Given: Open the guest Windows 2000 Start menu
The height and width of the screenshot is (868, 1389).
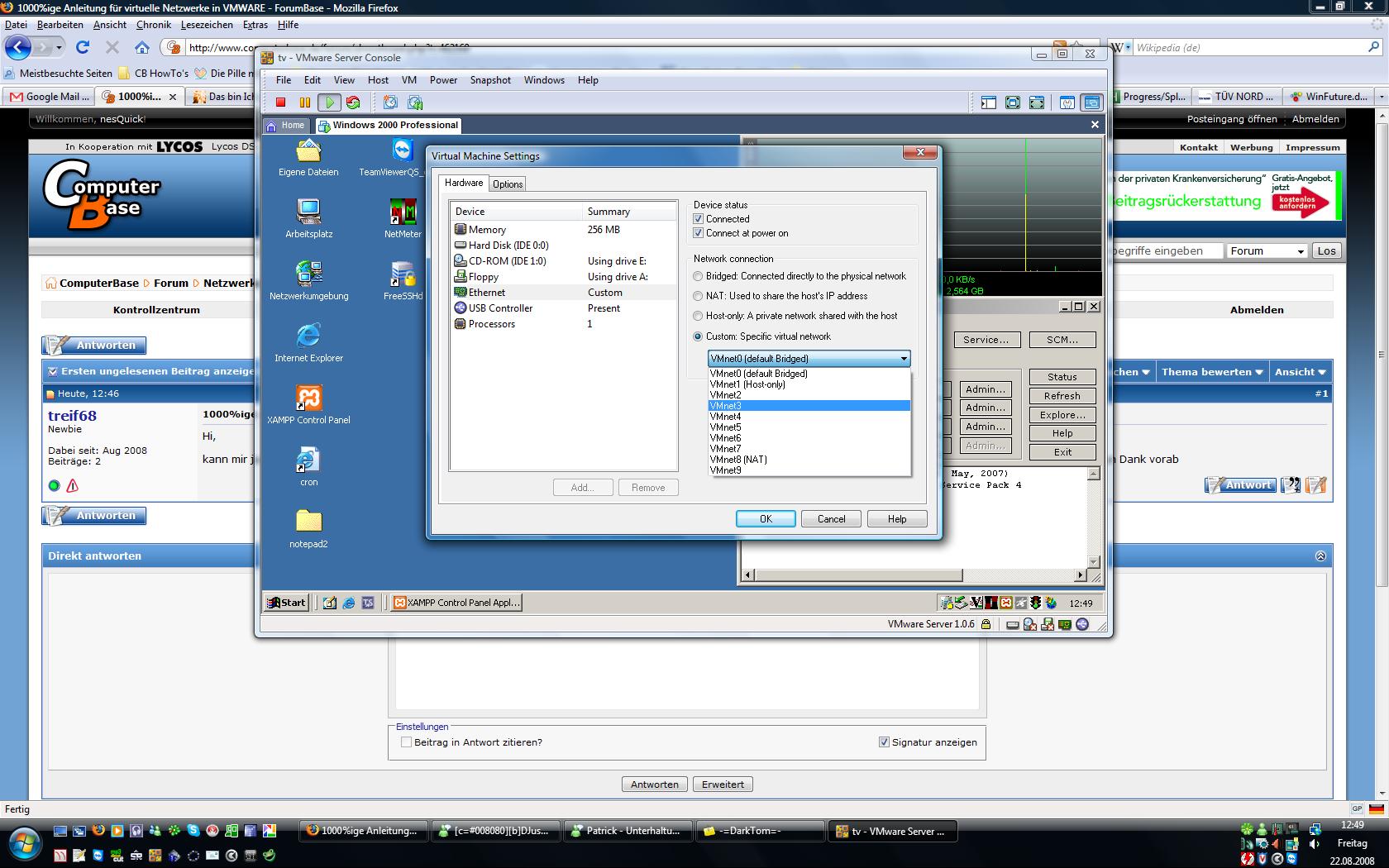Looking at the screenshot, I should tap(286, 603).
